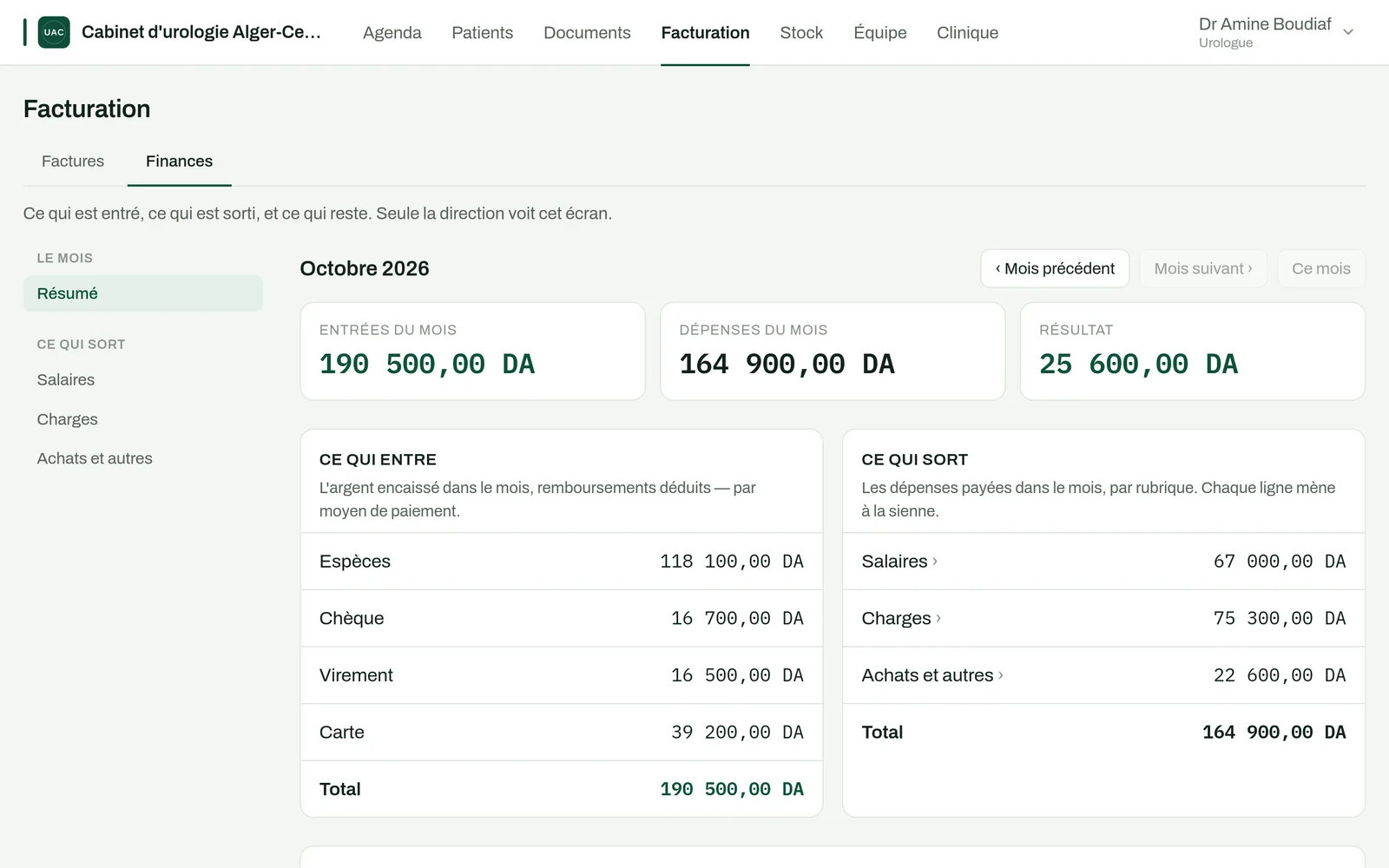
Task: Click the 75 300,00 DA charges amount
Action: 1280,618
